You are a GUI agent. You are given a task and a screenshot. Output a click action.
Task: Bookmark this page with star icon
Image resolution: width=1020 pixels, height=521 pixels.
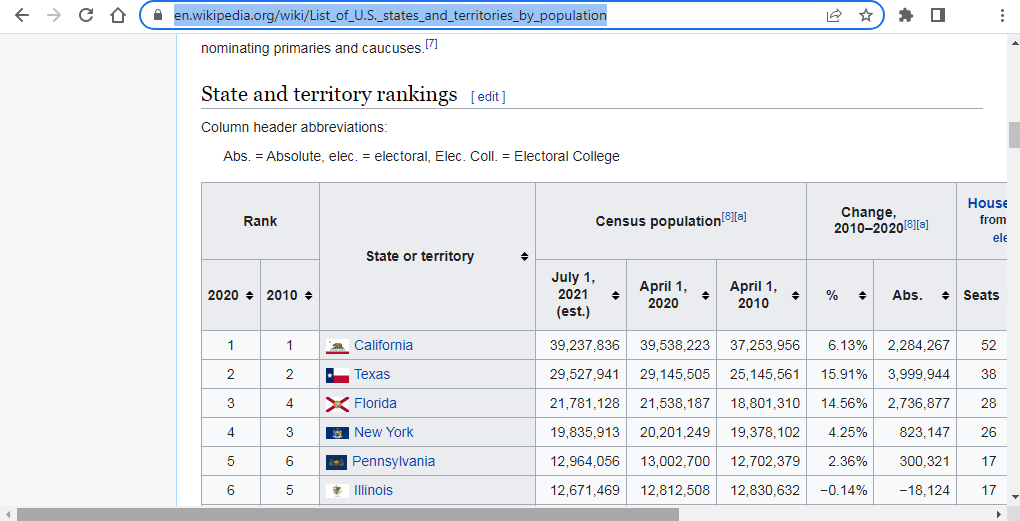866,15
